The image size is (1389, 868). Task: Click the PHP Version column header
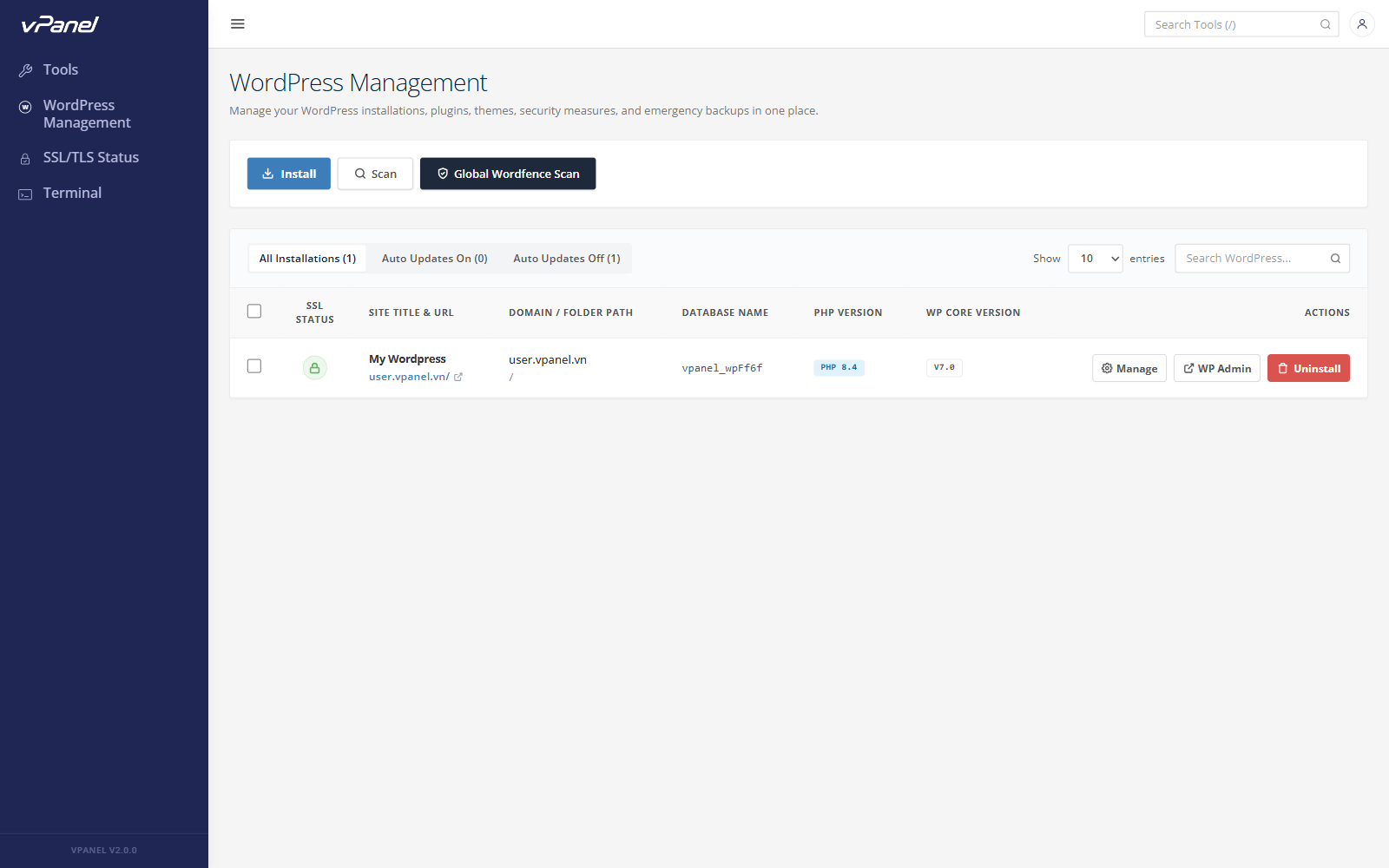[847, 312]
